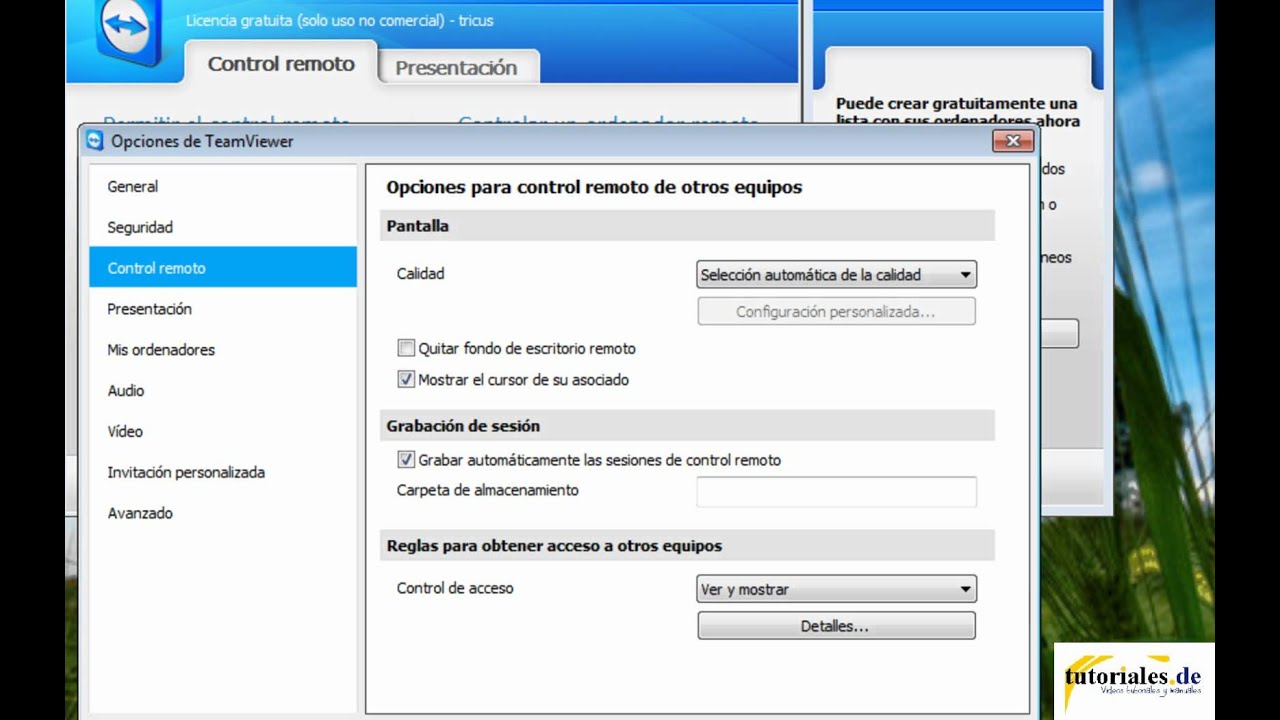The width and height of the screenshot is (1280, 720).
Task: Click the TeamViewer logo in main window
Action: tap(127, 31)
